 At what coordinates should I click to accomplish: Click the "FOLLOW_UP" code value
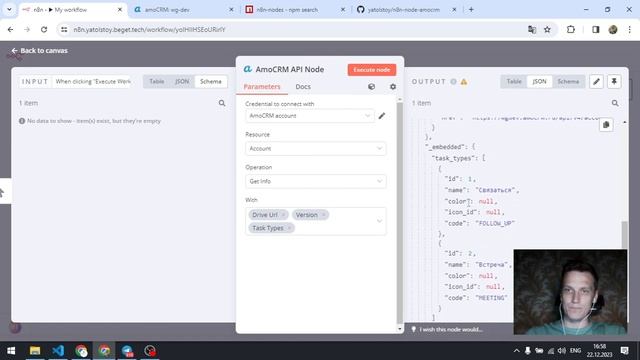495,223
